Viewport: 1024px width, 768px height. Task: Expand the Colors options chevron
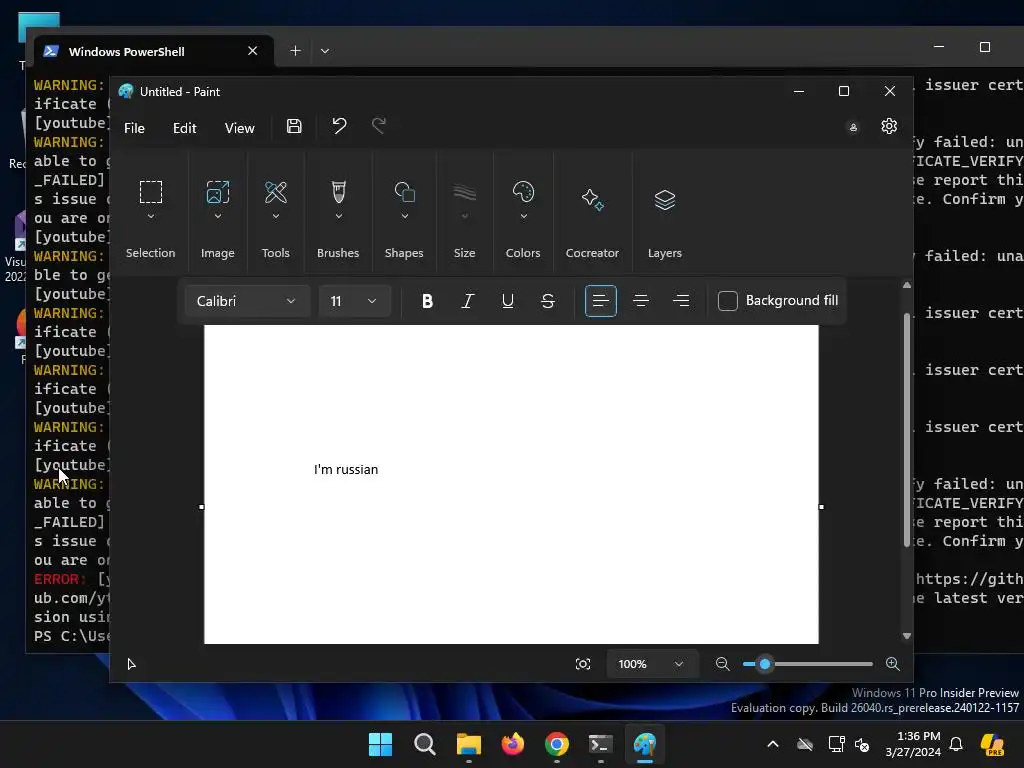click(x=523, y=216)
